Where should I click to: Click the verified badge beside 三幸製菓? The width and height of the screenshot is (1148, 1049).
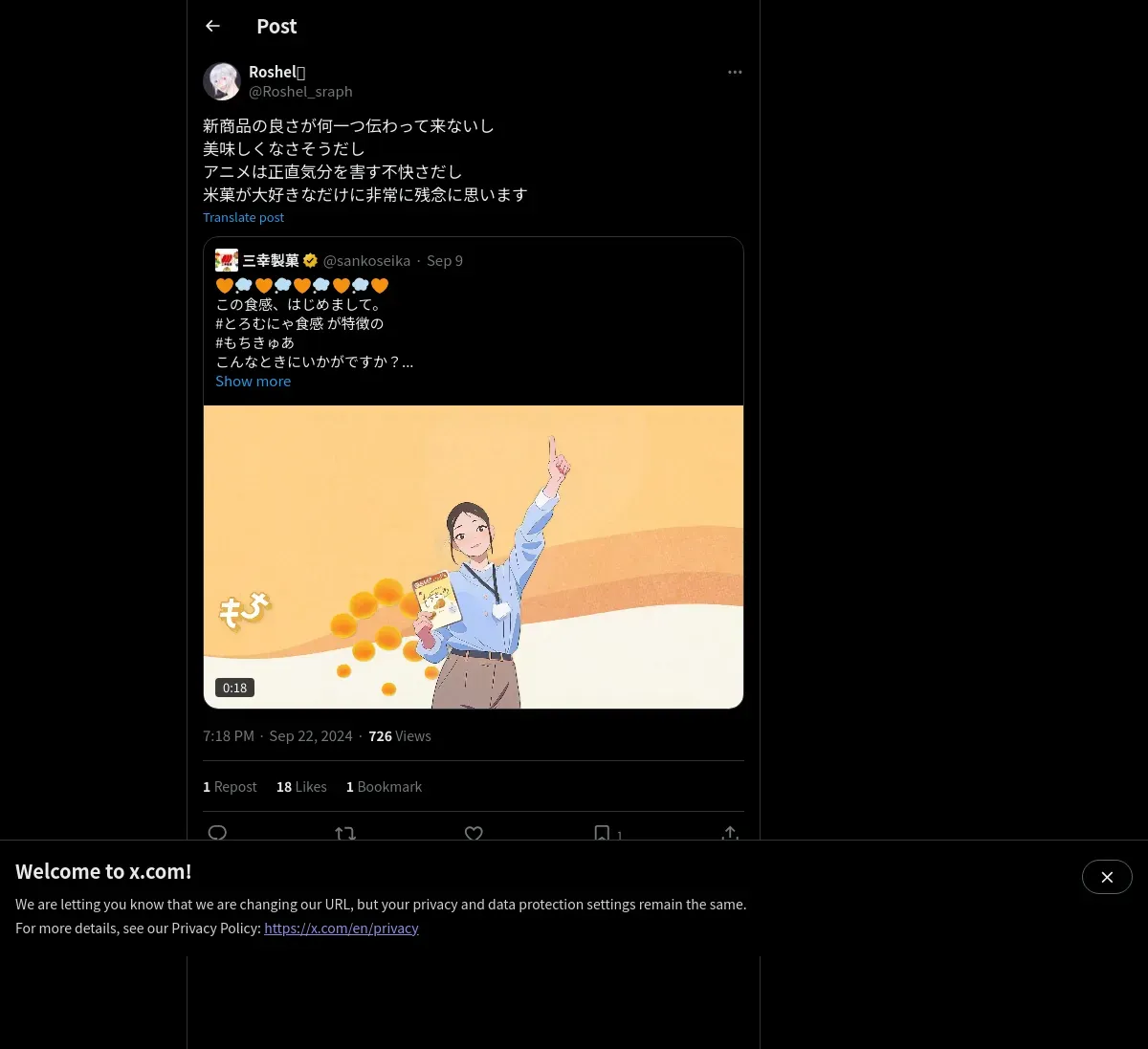tap(310, 260)
